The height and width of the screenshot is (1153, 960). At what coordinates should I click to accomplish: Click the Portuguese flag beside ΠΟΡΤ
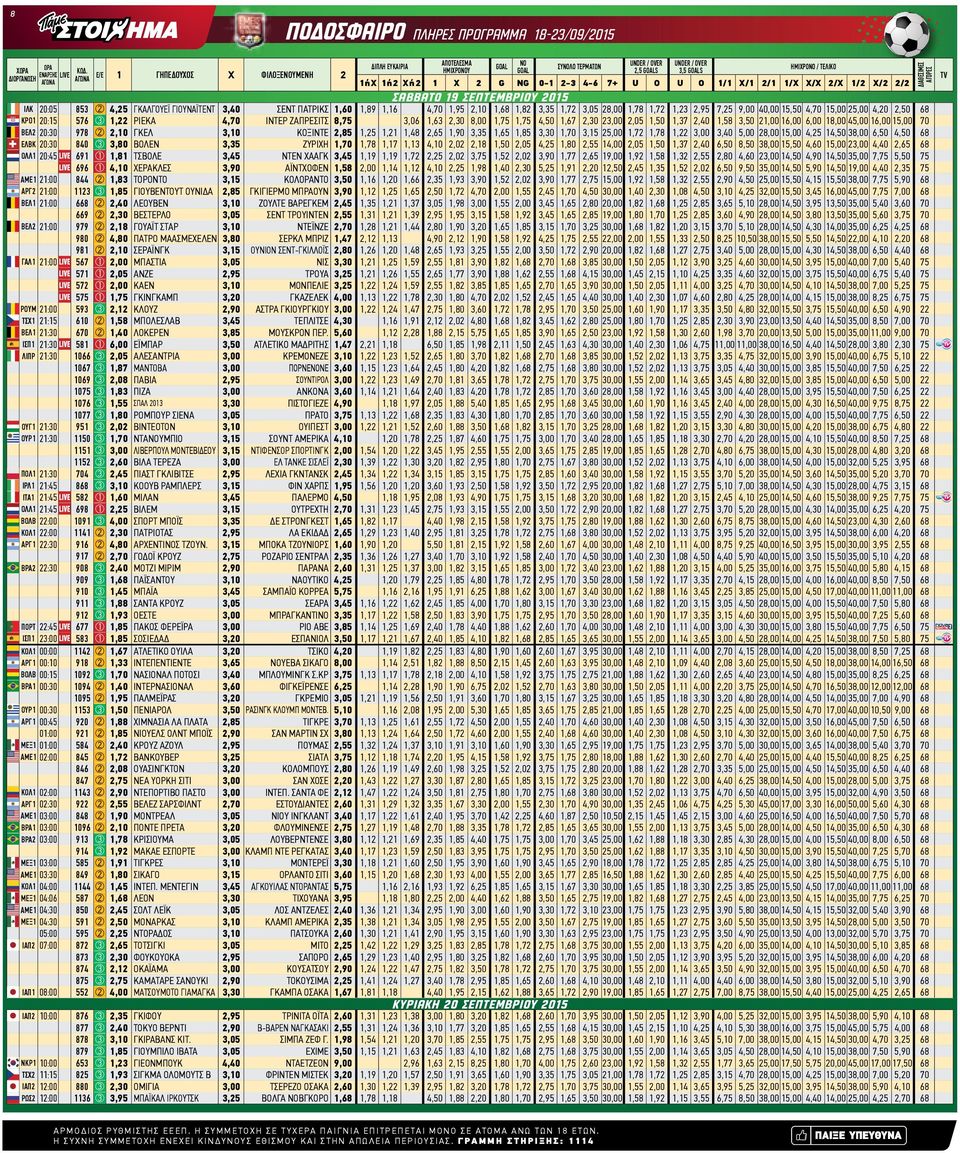(12, 627)
